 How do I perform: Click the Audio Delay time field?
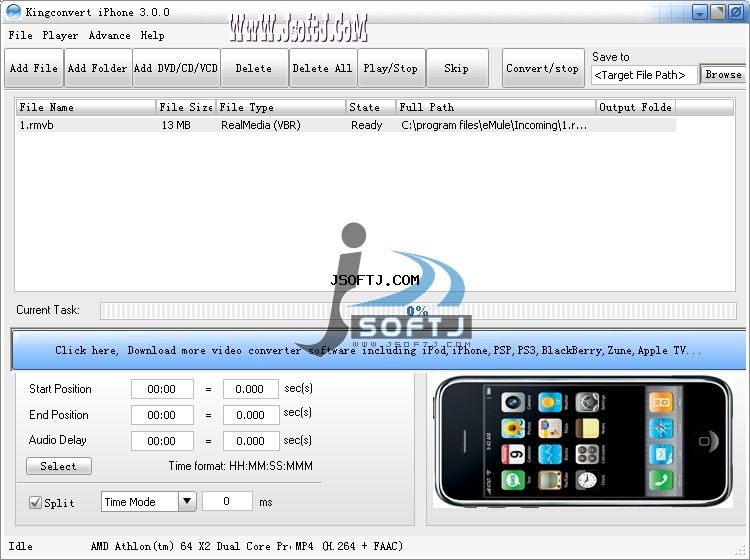click(162, 440)
